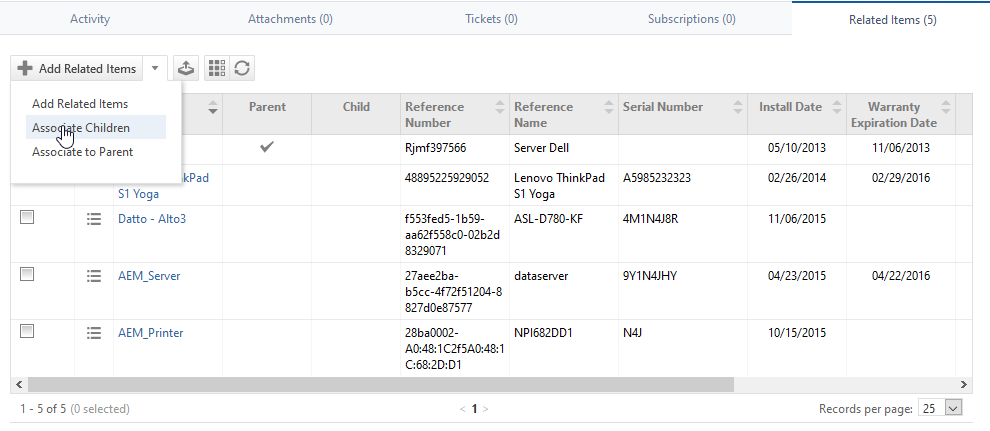
Task: Switch to the Attachments (0) tab
Action: 290,19
